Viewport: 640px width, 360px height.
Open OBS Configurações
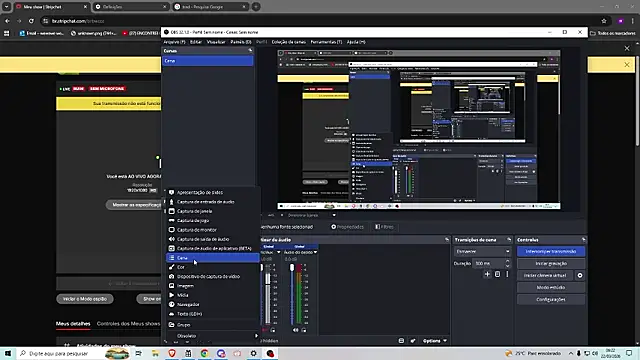(551, 300)
